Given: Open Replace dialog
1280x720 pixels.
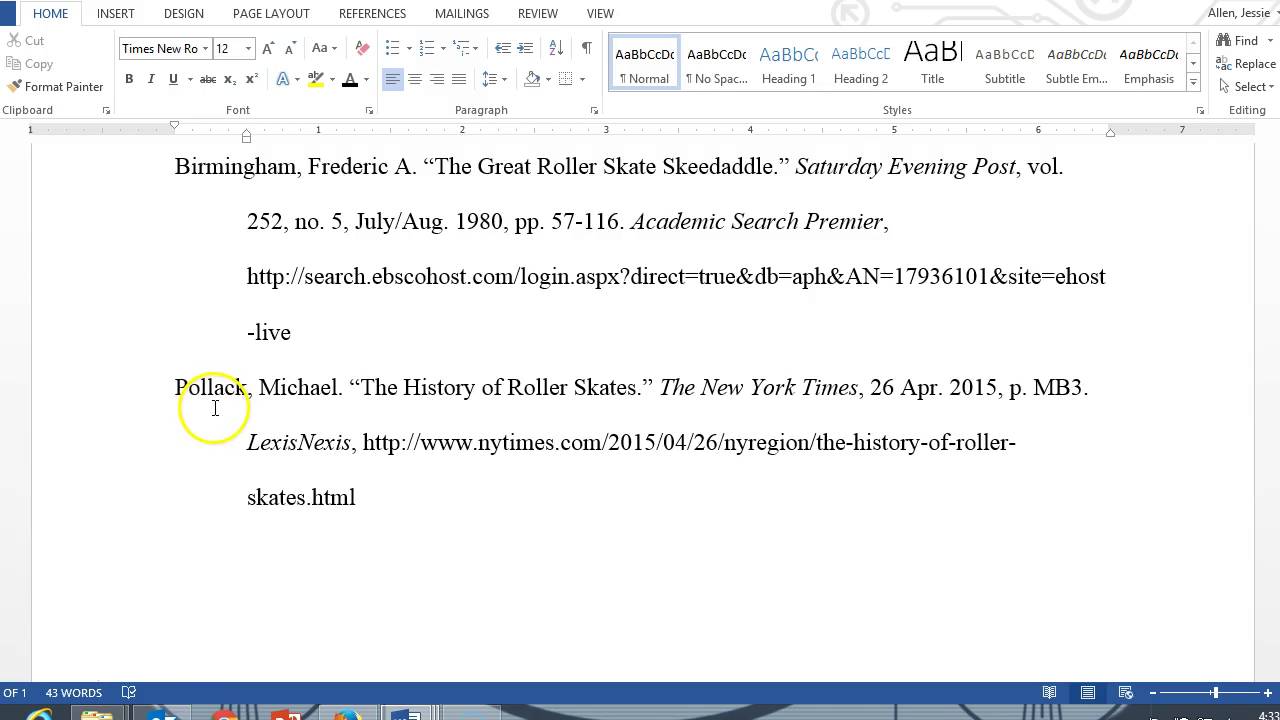Looking at the screenshot, I should point(1246,64).
